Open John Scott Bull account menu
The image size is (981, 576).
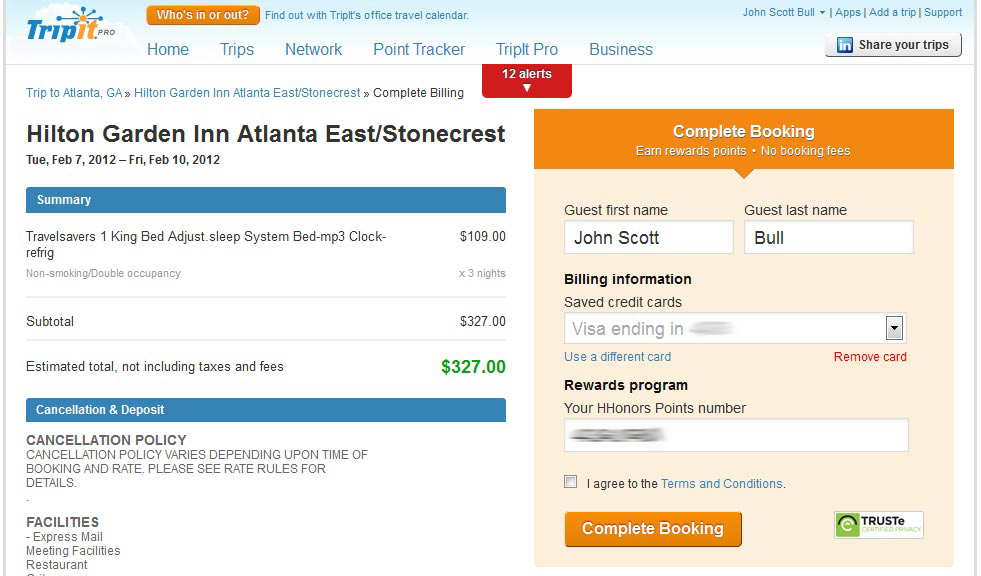[784, 13]
